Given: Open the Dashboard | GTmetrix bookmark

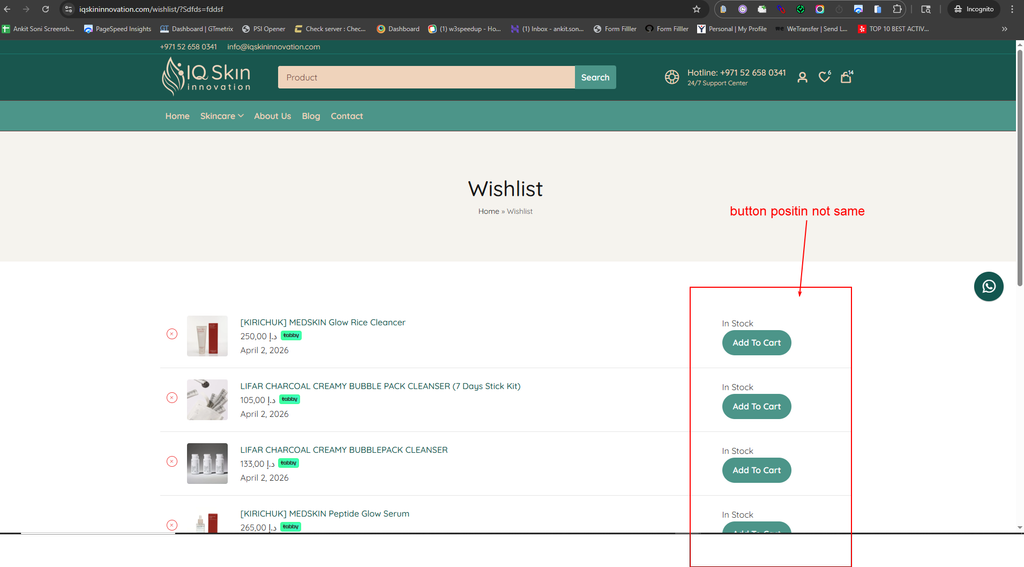Looking at the screenshot, I should coord(197,29).
